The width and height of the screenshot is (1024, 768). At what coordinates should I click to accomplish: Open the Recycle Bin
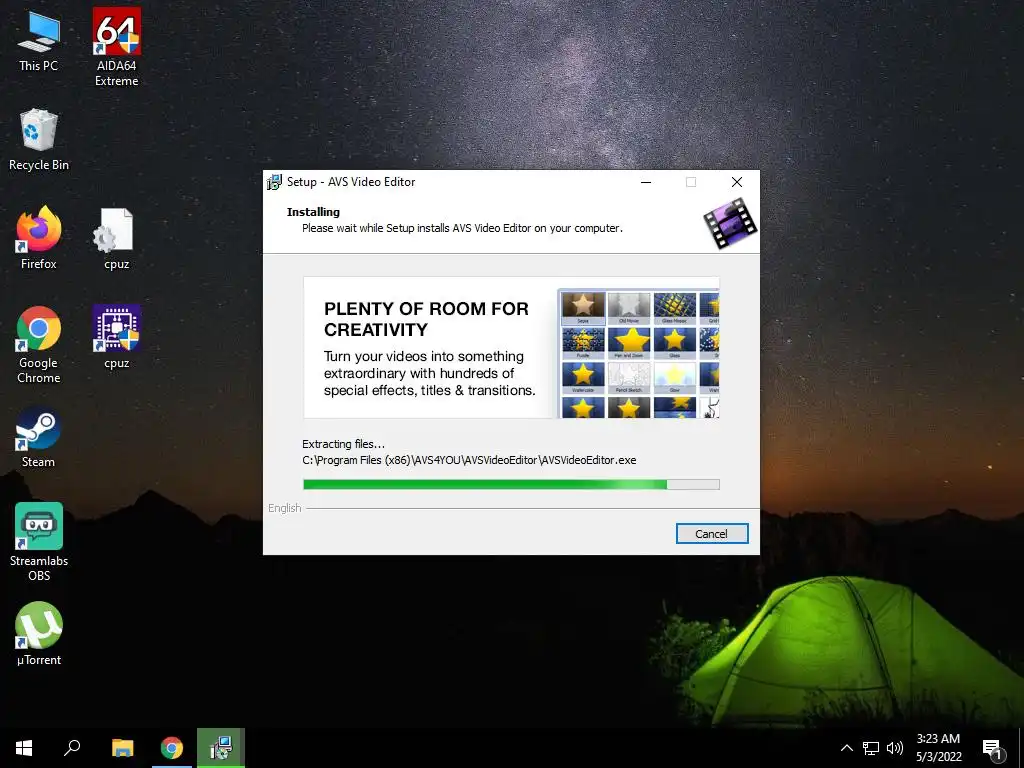(x=39, y=140)
